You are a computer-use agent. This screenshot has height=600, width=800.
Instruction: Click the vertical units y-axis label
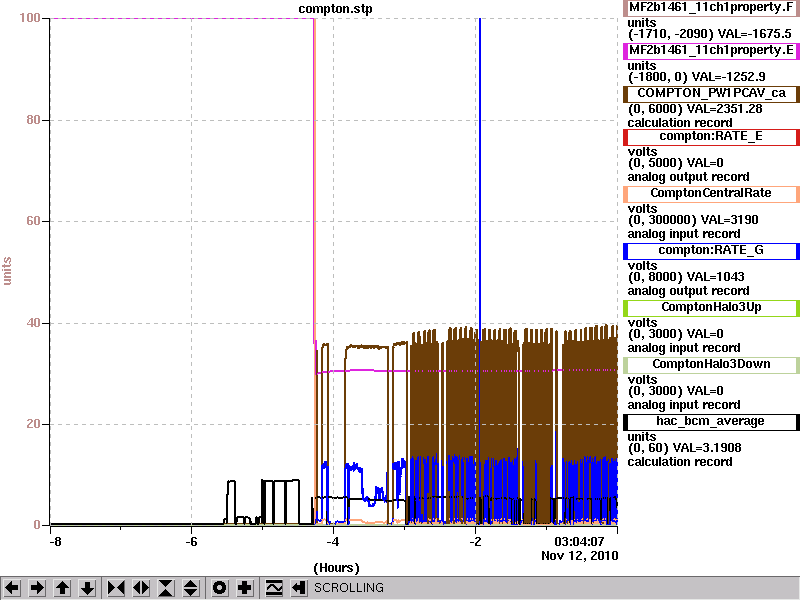[7, 271]
